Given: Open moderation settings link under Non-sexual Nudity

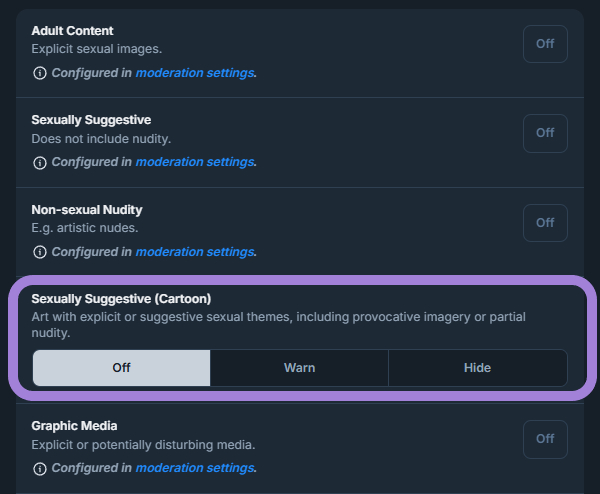Looking at the screenshot, I should point(194,252).
